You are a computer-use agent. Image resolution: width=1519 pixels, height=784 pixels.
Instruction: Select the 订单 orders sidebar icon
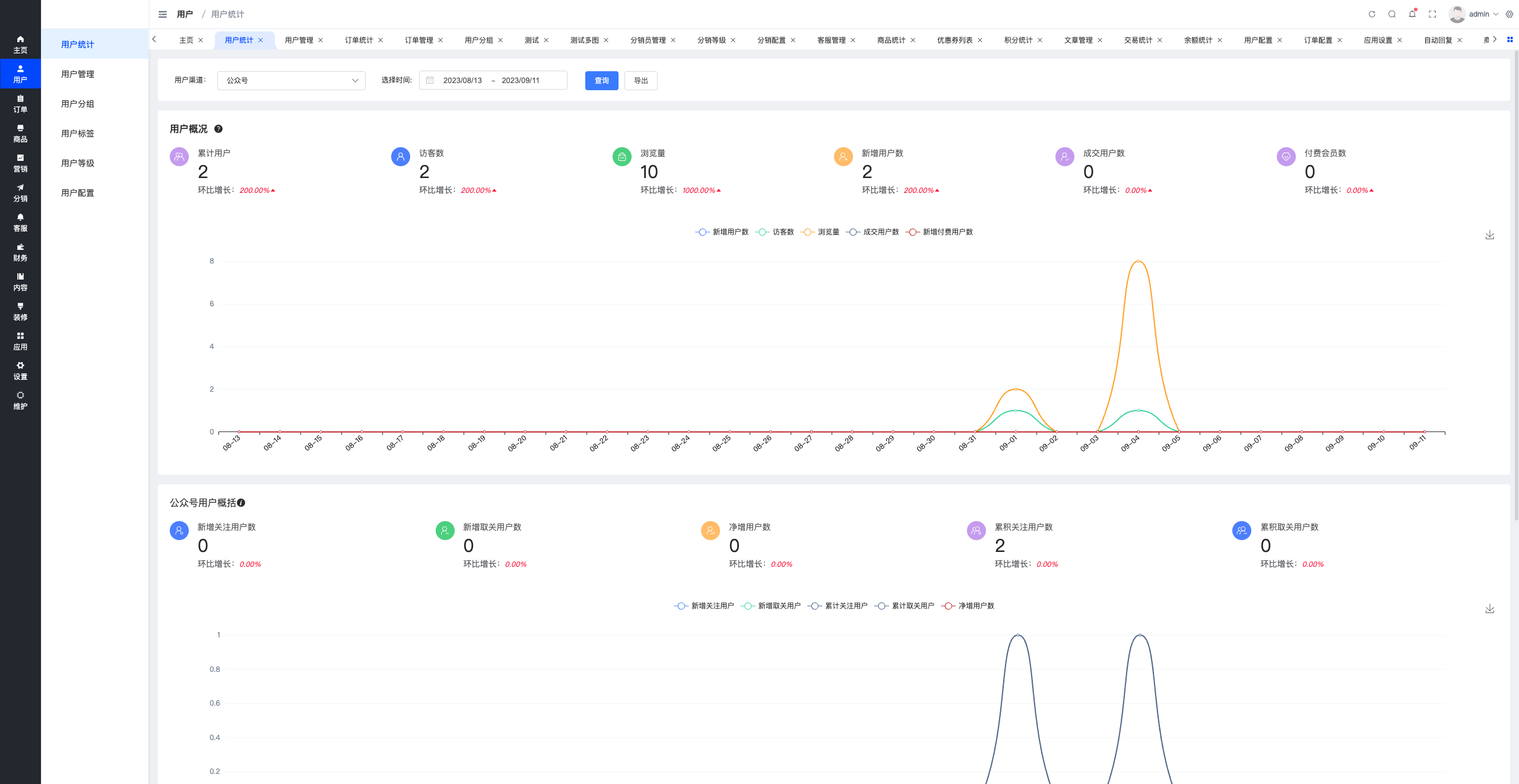coord(20,104)
